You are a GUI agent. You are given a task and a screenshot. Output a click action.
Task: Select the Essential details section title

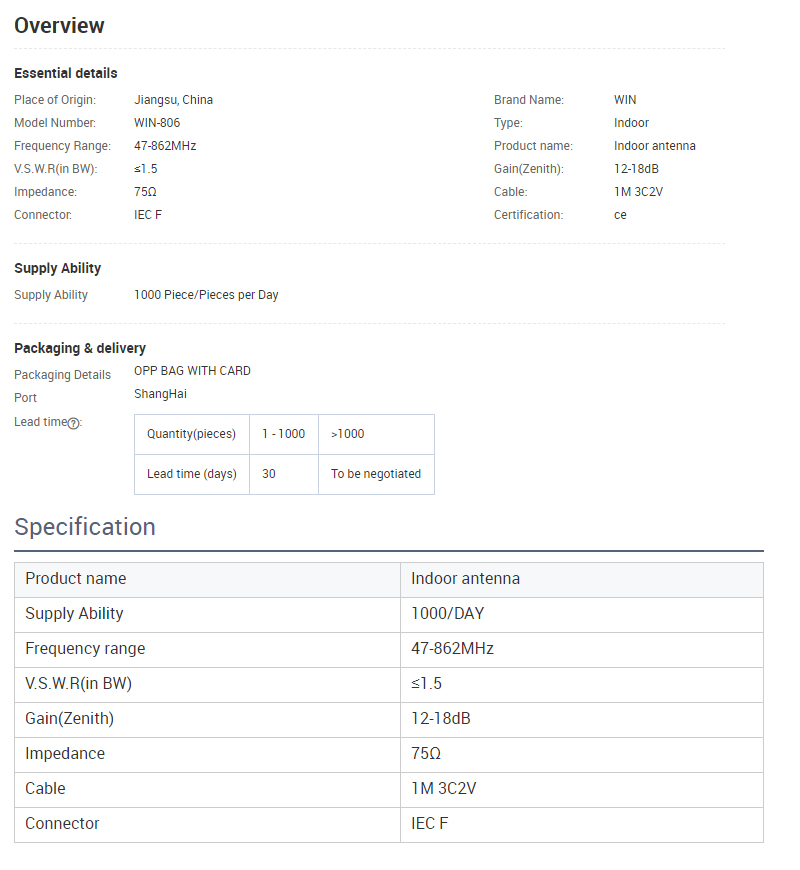pyautogui.click(x=65, y=73)
